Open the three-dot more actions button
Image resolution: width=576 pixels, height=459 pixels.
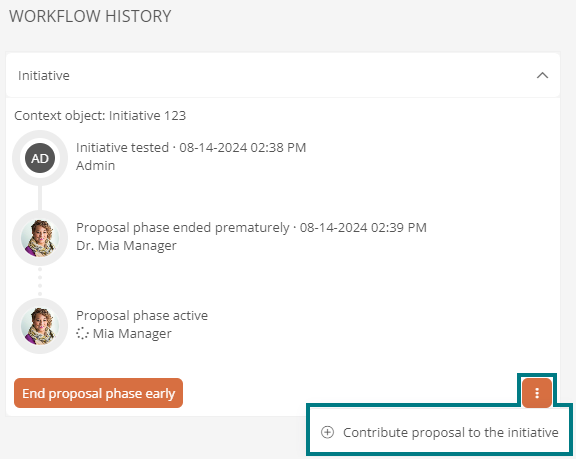tap(537, 393)
